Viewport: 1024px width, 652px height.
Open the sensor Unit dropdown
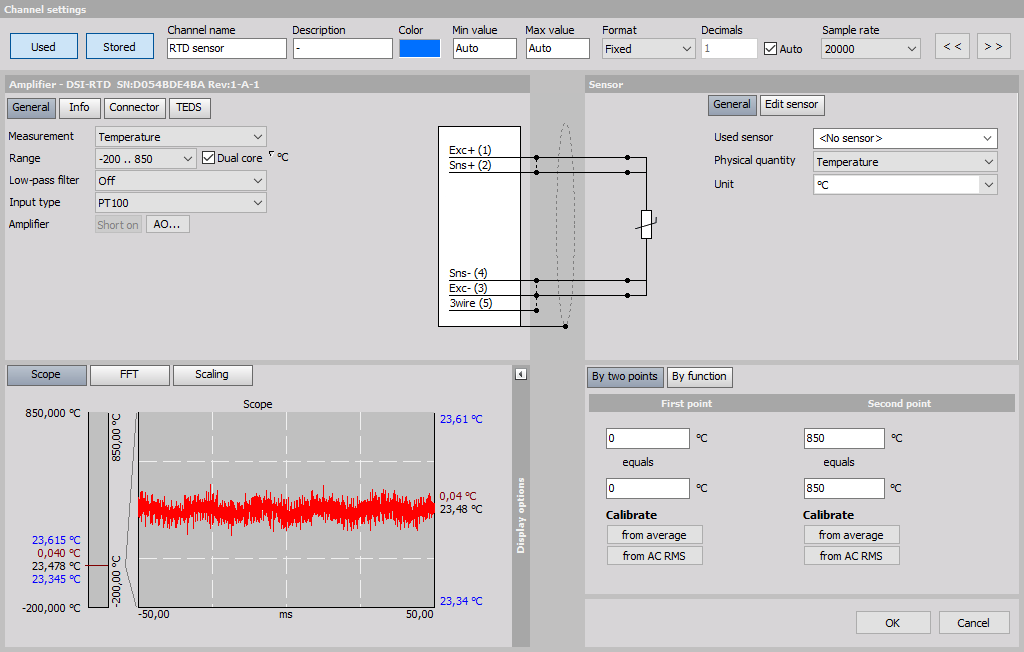(905, 184)
